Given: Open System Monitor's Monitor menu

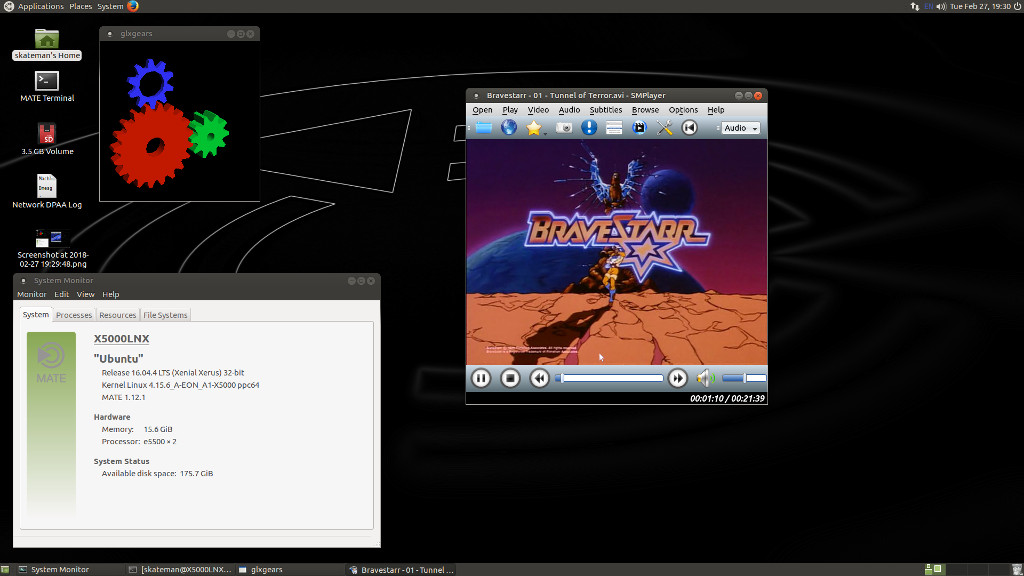Looking at the screenshot, I should click(x=31, y=295).
